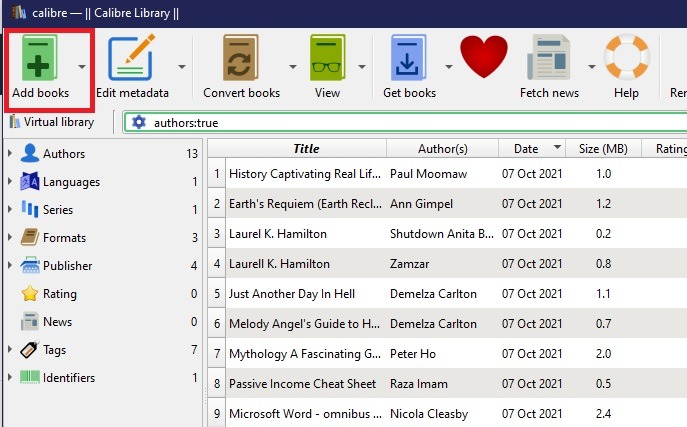Open the Fetch news dropdown arrow

(x=592, y=67)
